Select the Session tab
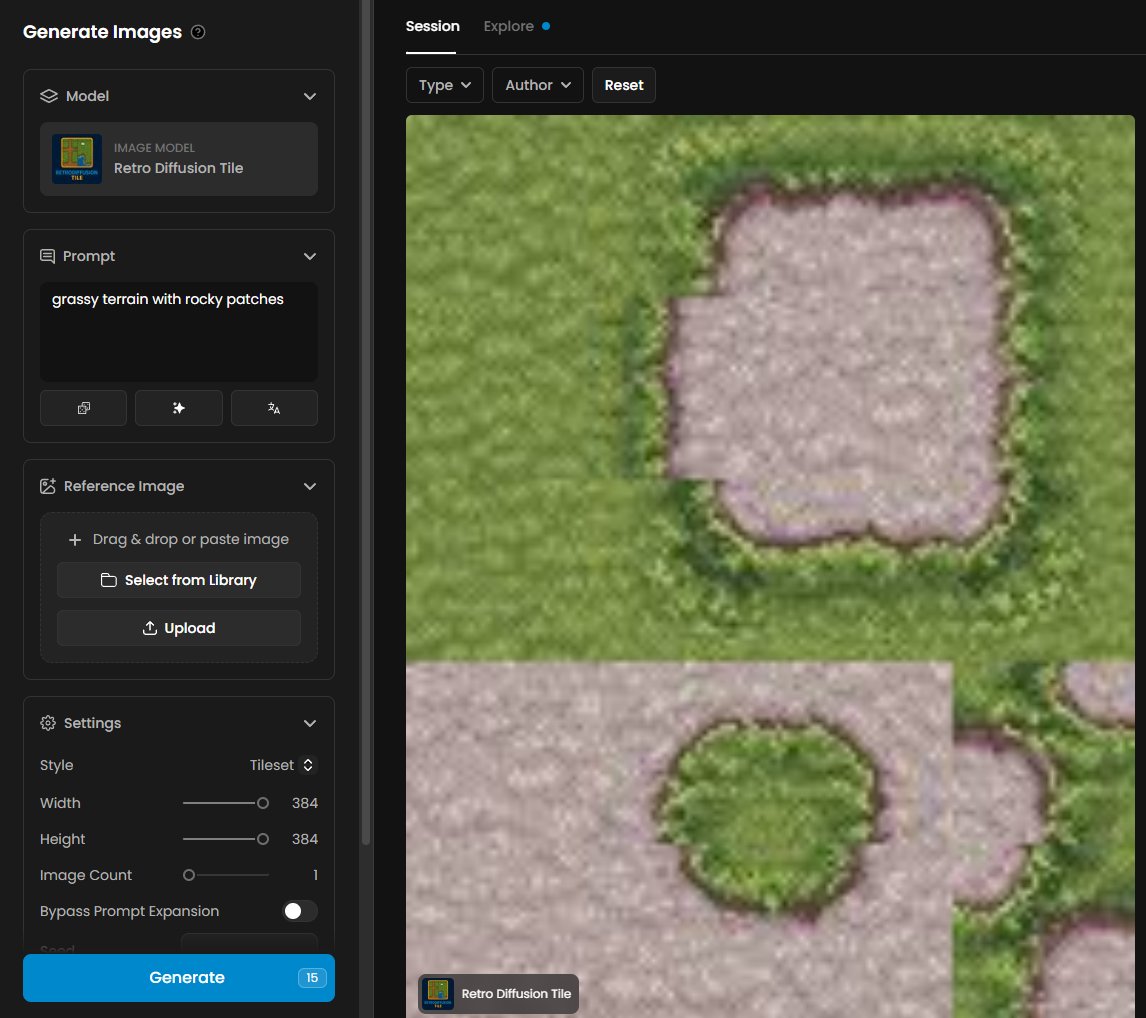 pos(432,26)
